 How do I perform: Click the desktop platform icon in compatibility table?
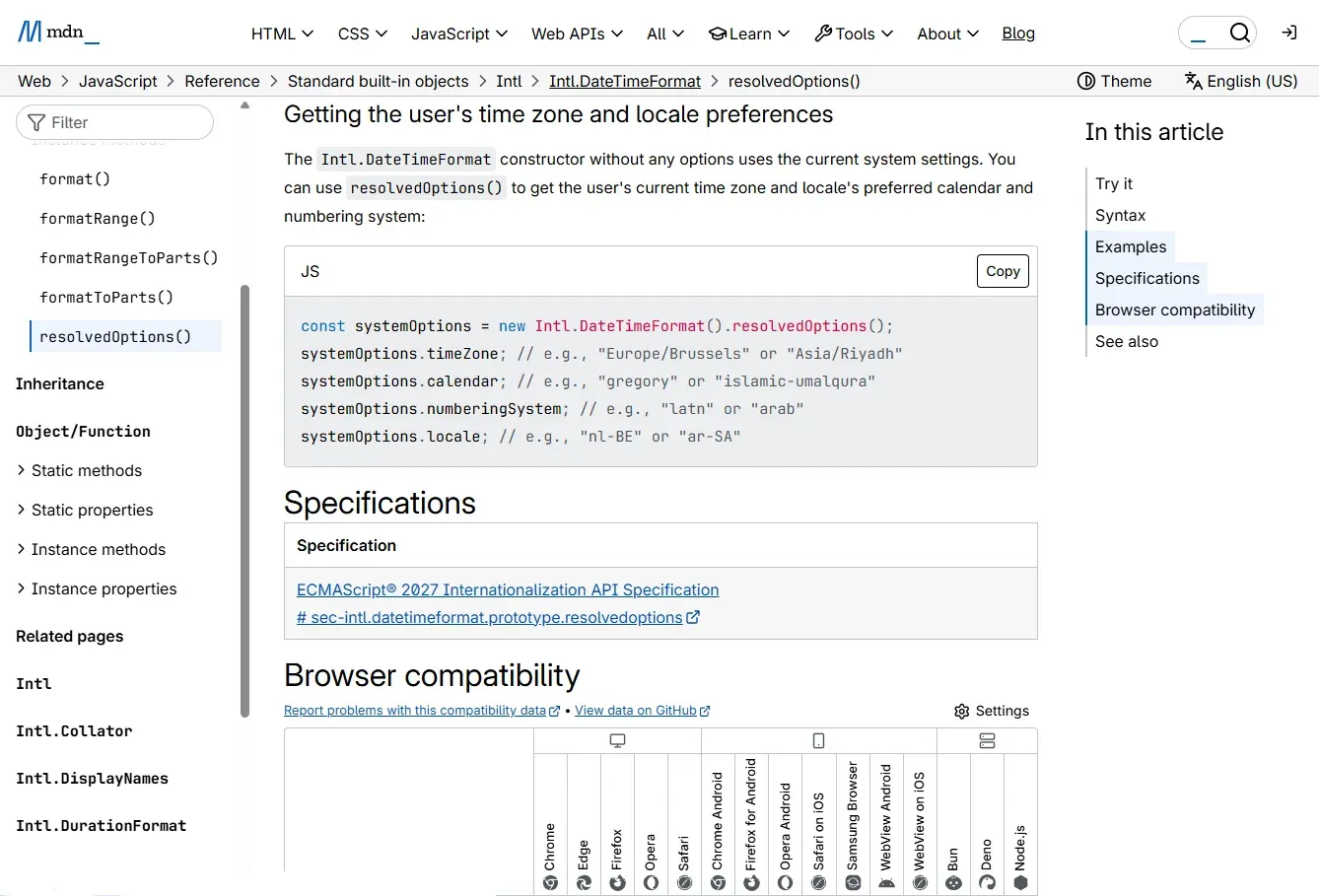tap(617, 740)
